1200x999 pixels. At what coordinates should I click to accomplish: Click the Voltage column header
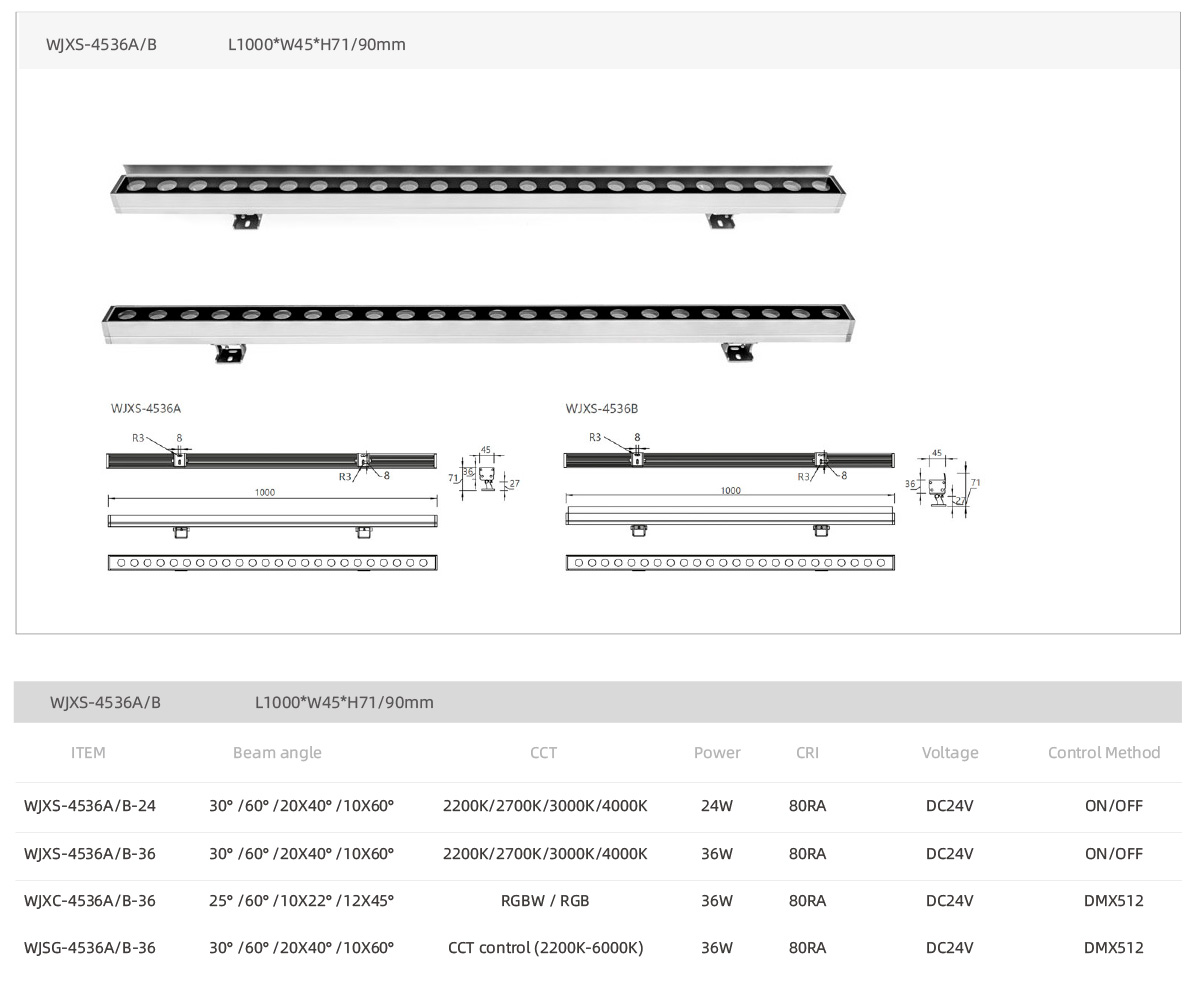click(x=950, y=752)
